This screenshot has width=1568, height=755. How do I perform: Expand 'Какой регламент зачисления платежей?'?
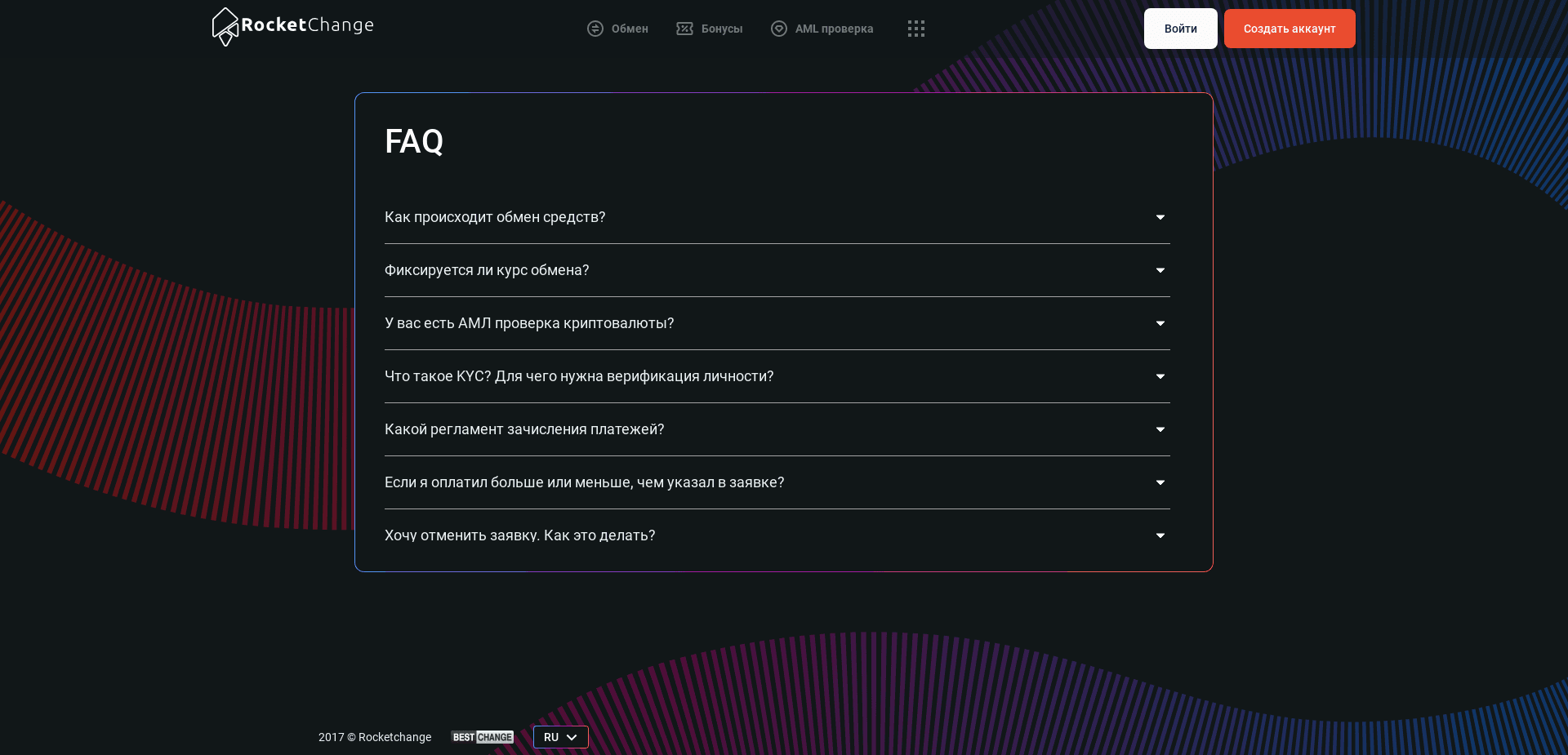[x=1160, y=429]
